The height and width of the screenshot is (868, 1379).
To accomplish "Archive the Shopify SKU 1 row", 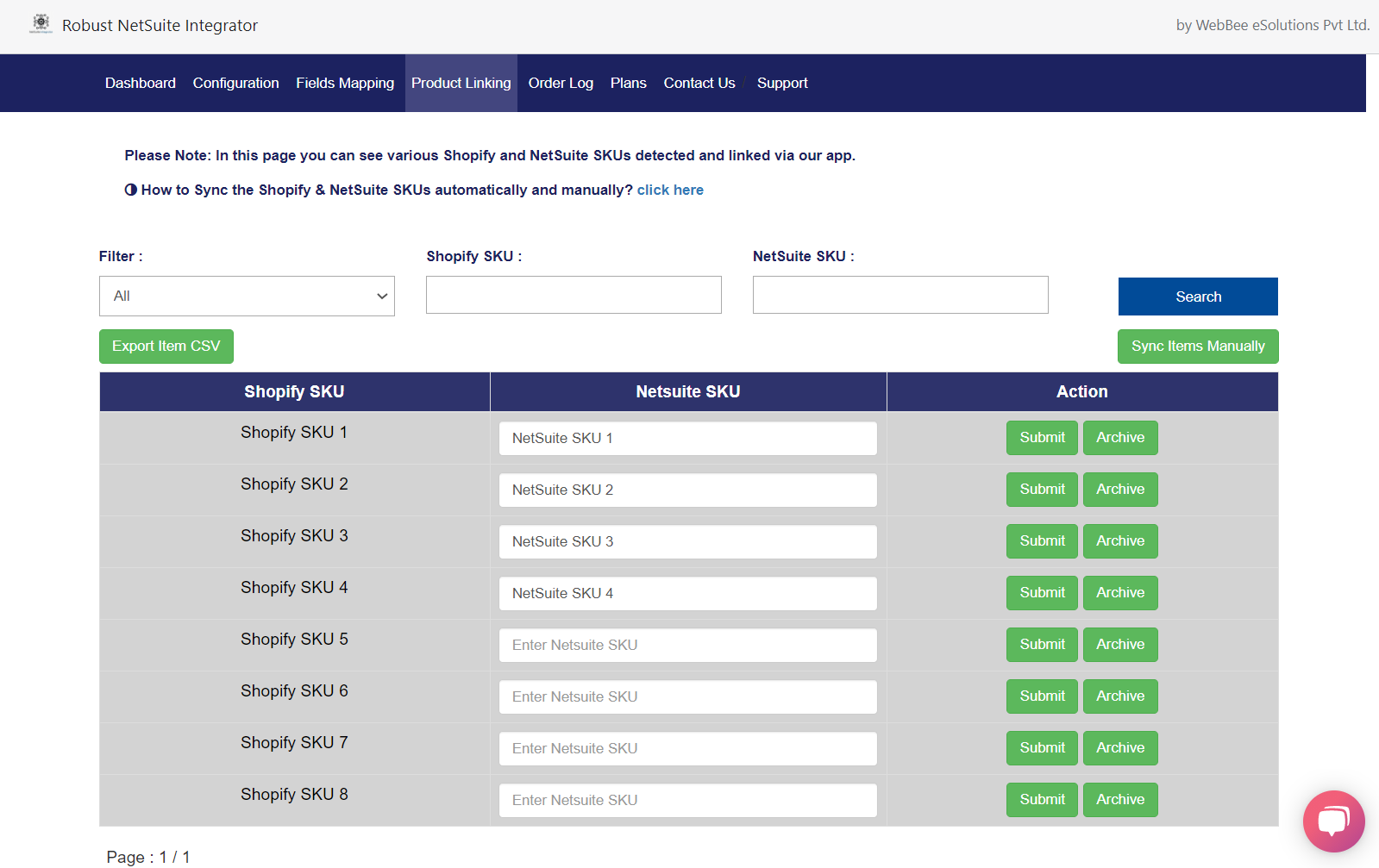I will 1120,438.
